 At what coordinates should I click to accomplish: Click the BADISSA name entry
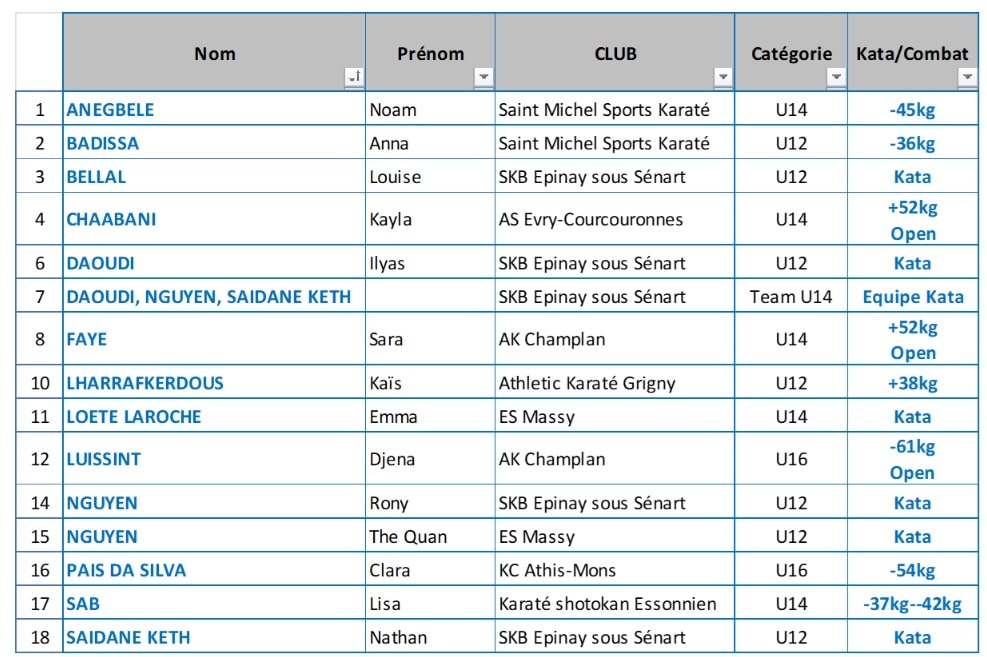pyautogui.click(x=103, y=143)
